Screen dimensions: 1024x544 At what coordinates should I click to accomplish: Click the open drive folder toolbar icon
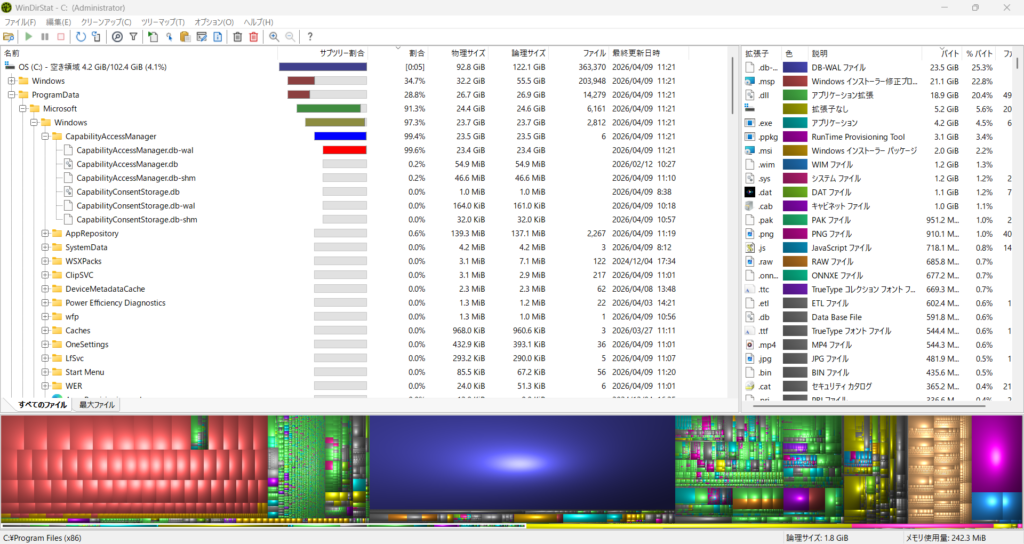tap(9, 37)
